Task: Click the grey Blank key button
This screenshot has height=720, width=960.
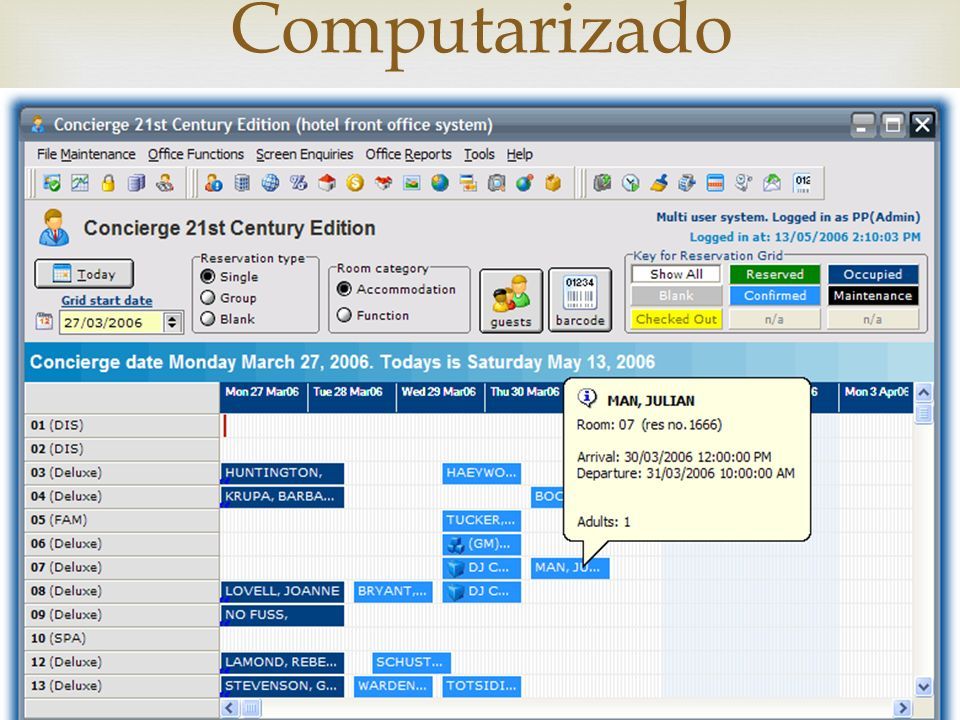Action: tap(676, 296)
